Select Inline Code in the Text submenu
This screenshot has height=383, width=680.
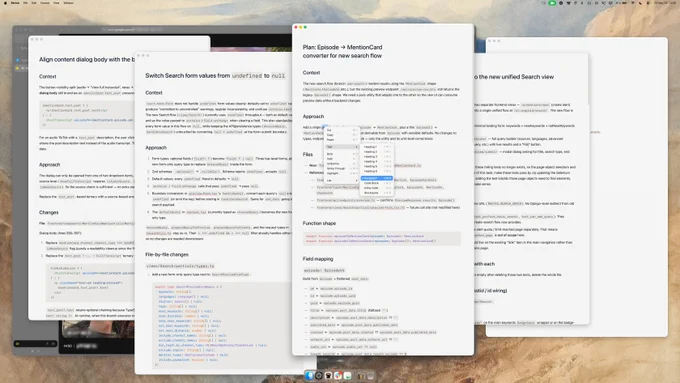377,188
